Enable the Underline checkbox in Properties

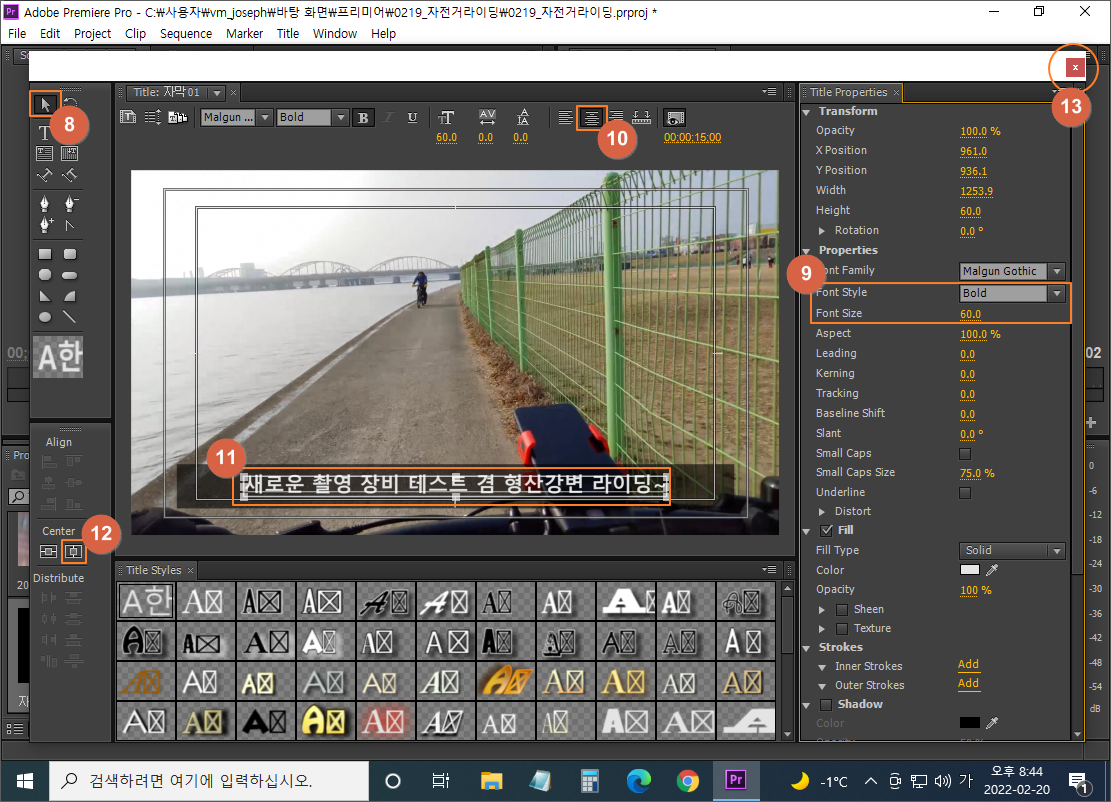pos(965,492)
